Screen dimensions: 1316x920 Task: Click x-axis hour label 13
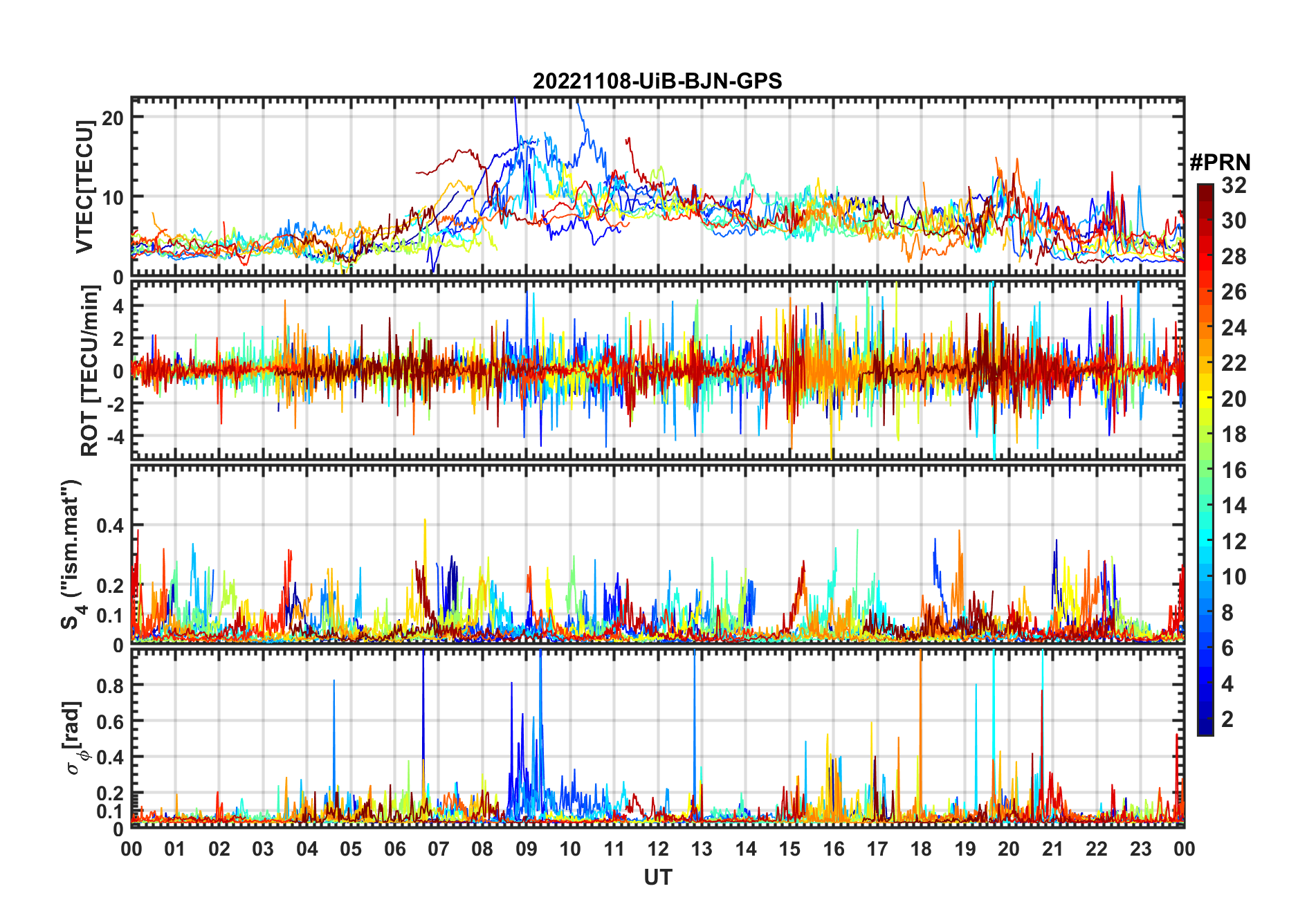pyautogui.click(x=702, y=849)
